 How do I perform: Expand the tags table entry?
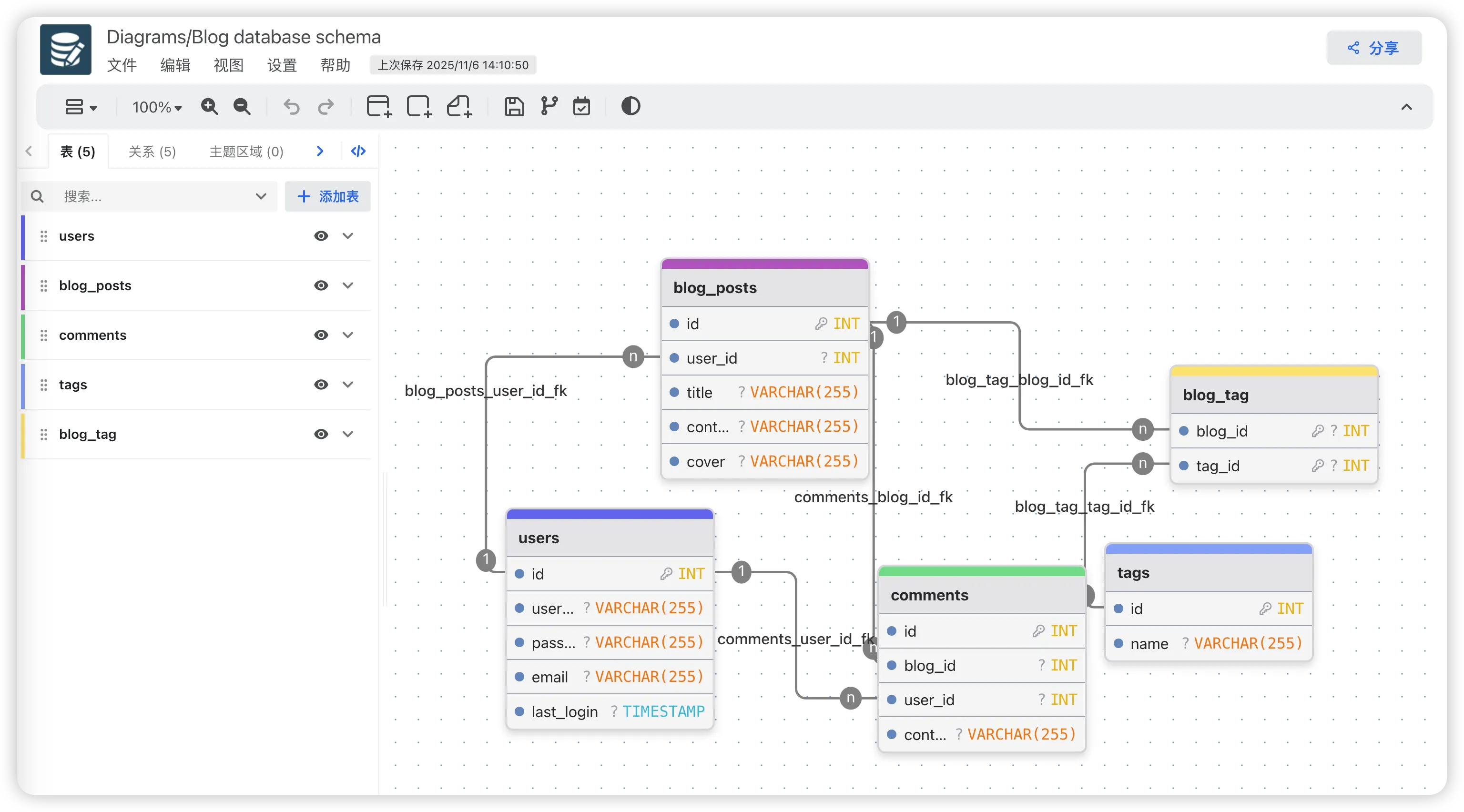[348, 385]
